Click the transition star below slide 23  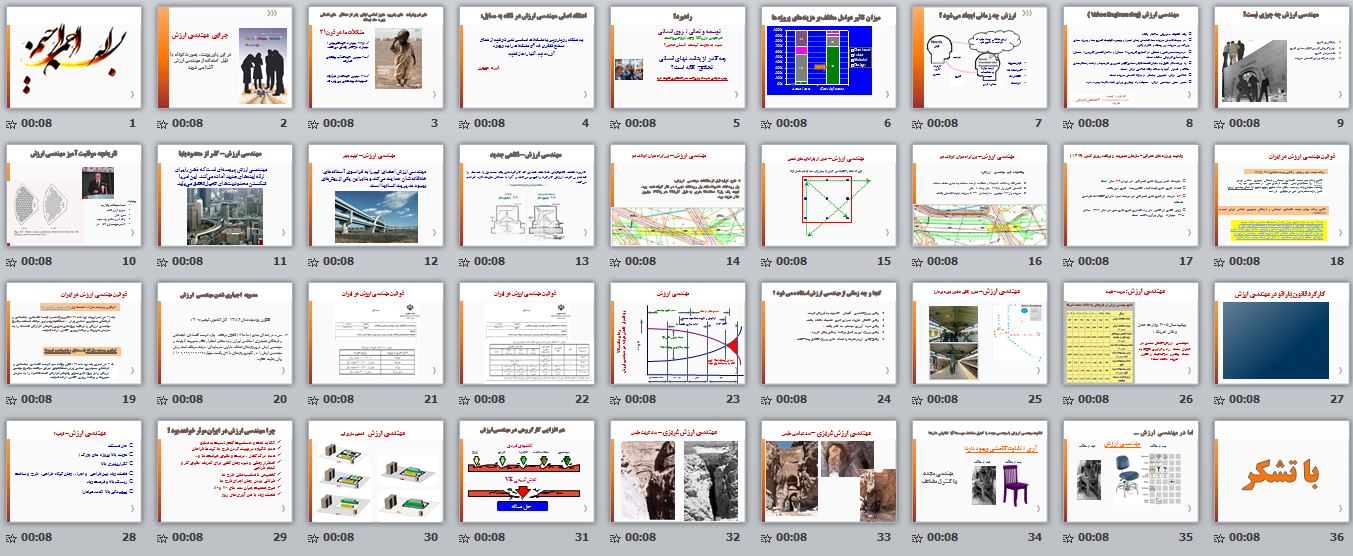point(615,400)
